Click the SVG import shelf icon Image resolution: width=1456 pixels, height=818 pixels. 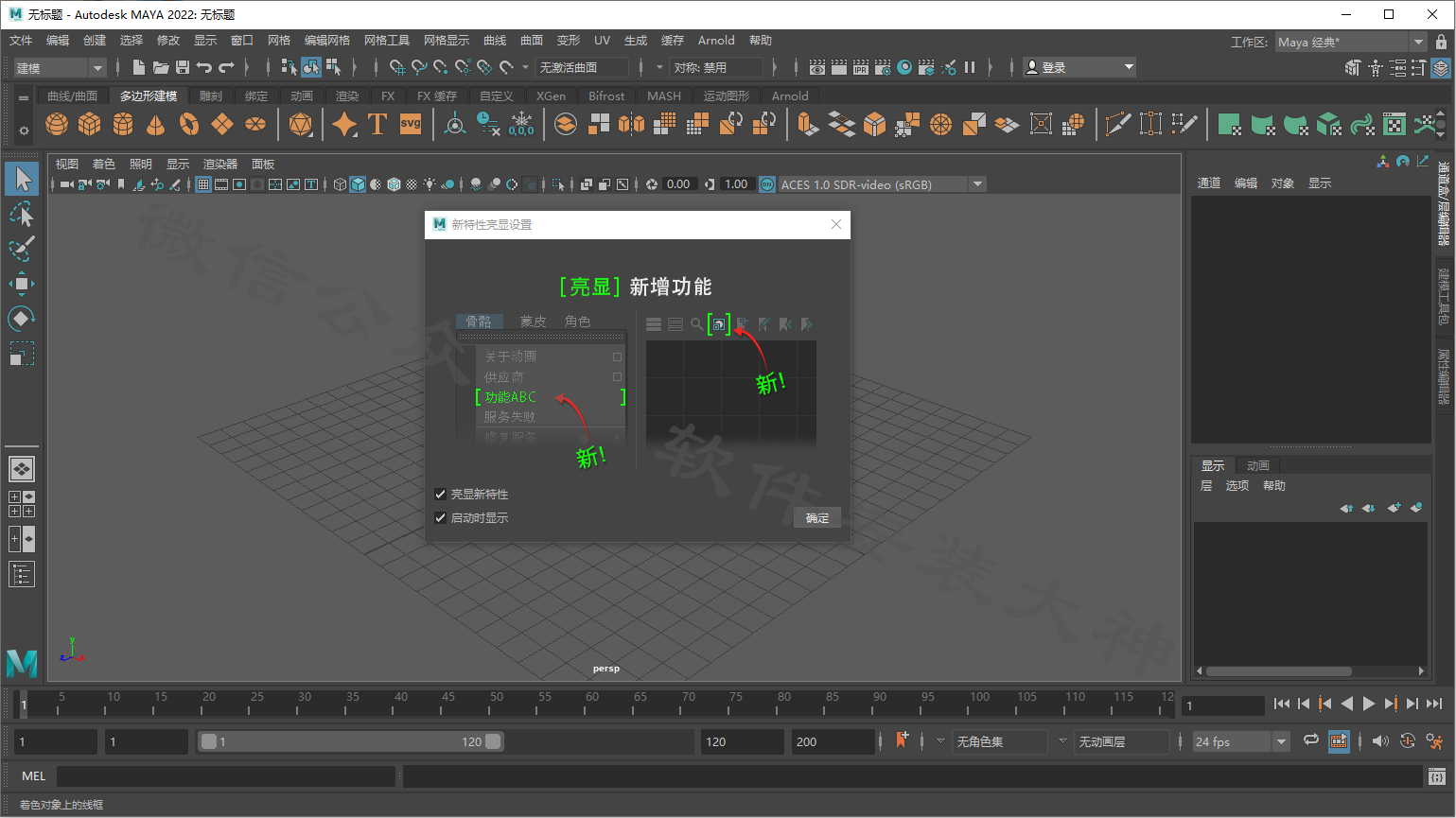(411, 124)
